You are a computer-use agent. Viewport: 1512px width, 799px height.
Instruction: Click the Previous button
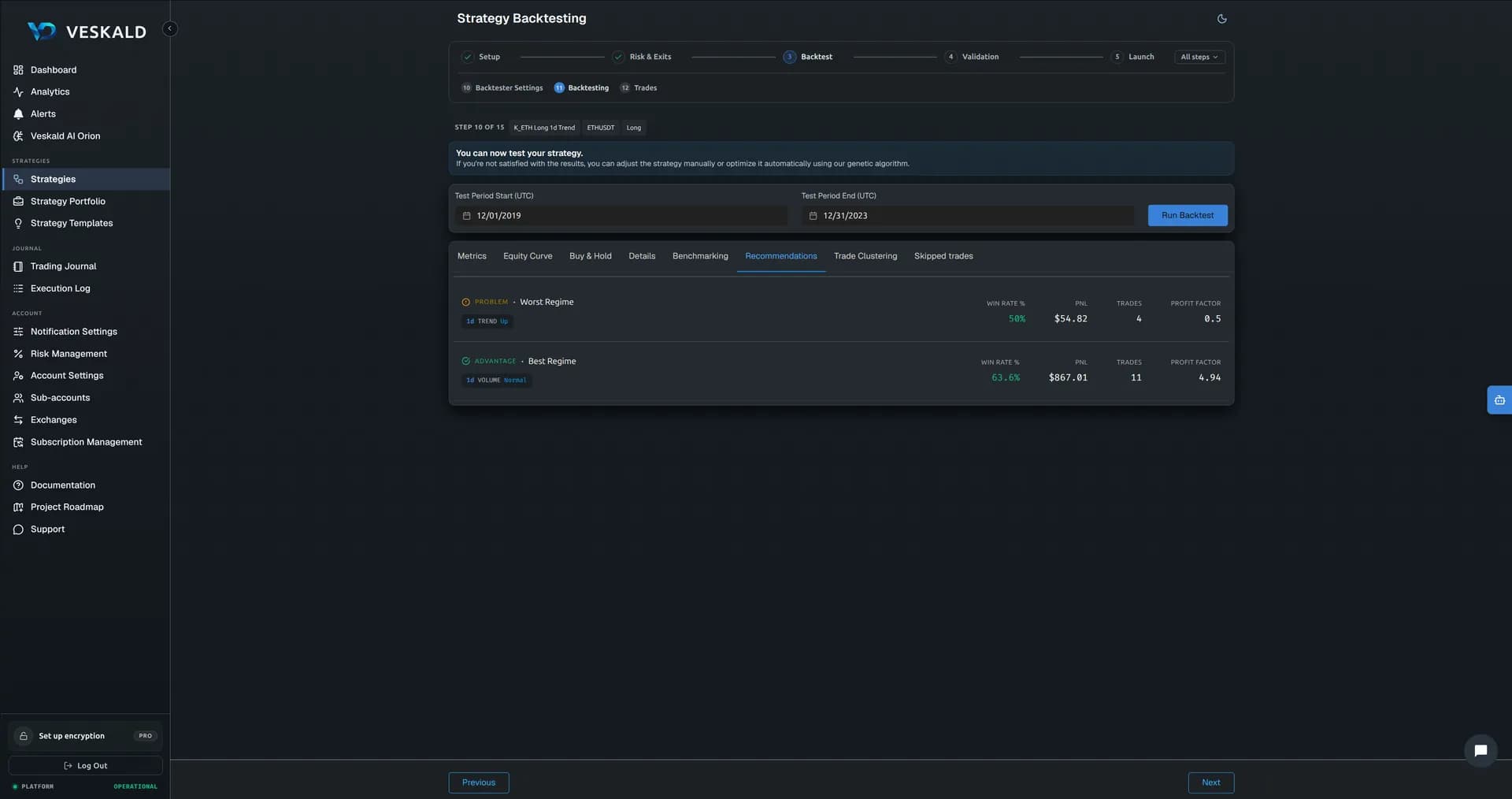pos(479,782)
